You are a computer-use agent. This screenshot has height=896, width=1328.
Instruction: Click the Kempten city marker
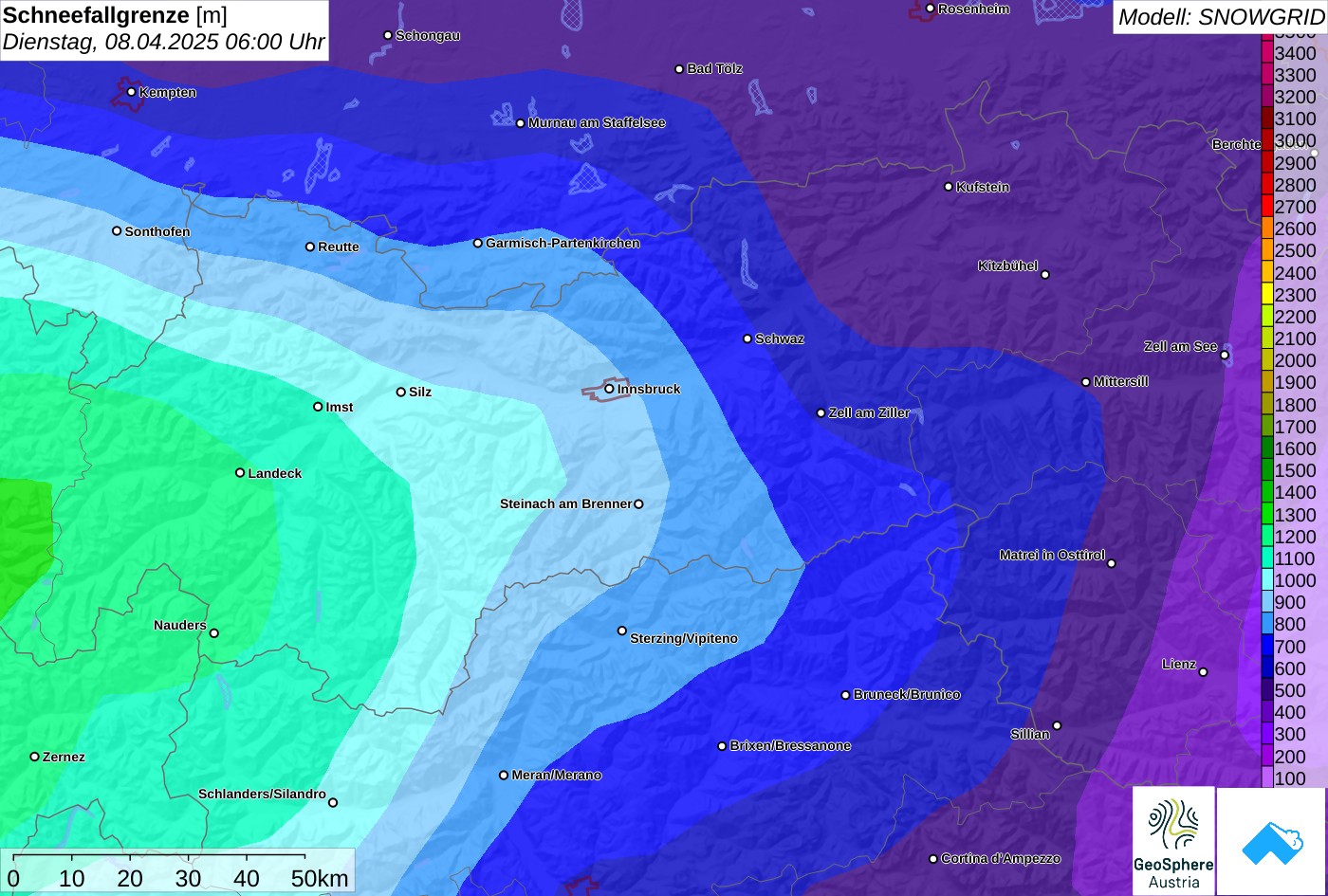click(x=131, y=92)
